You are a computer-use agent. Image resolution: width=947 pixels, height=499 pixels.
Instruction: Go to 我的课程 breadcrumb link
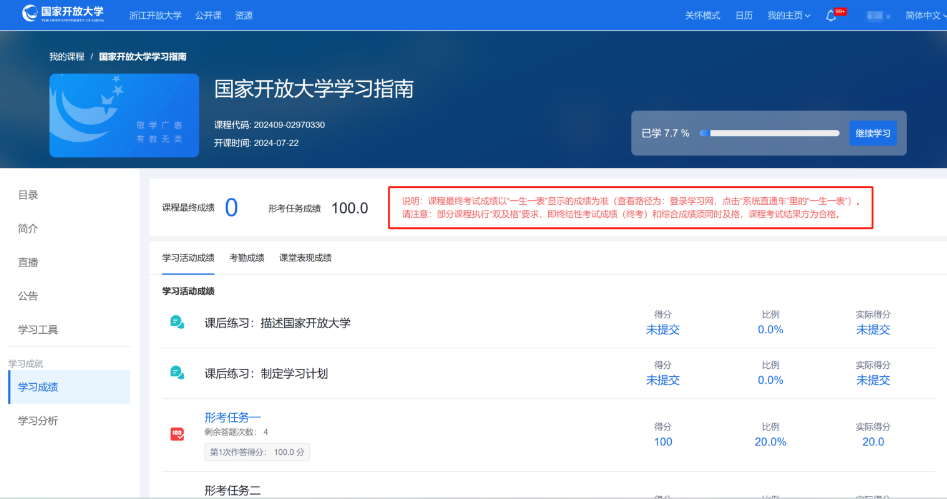(x=66, y=57)
